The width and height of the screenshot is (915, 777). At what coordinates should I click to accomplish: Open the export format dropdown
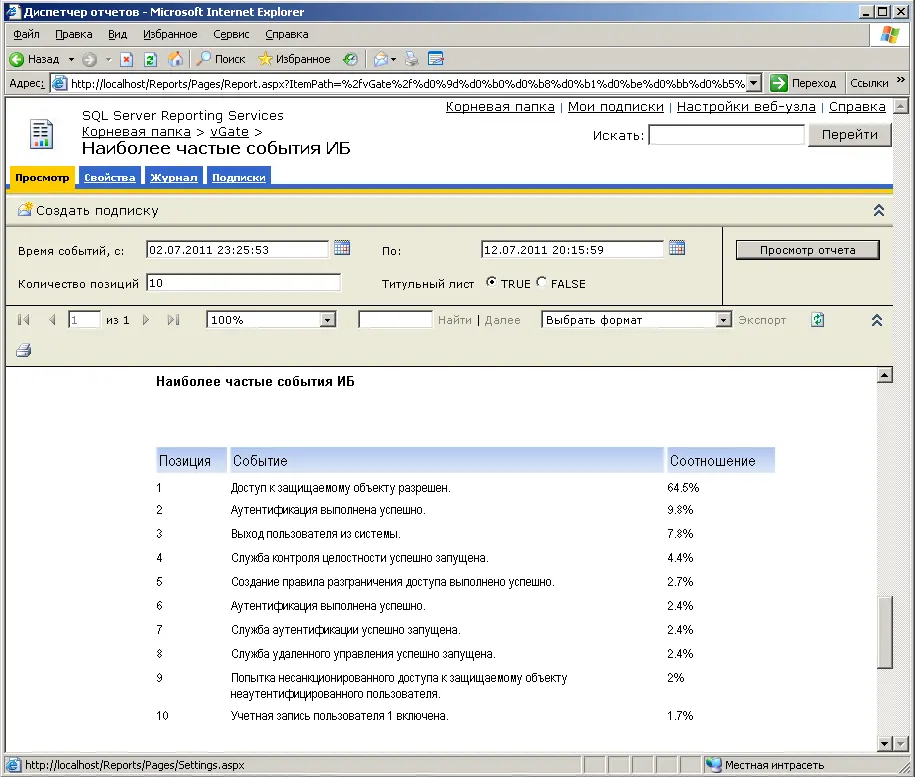[x=725, y=320]
